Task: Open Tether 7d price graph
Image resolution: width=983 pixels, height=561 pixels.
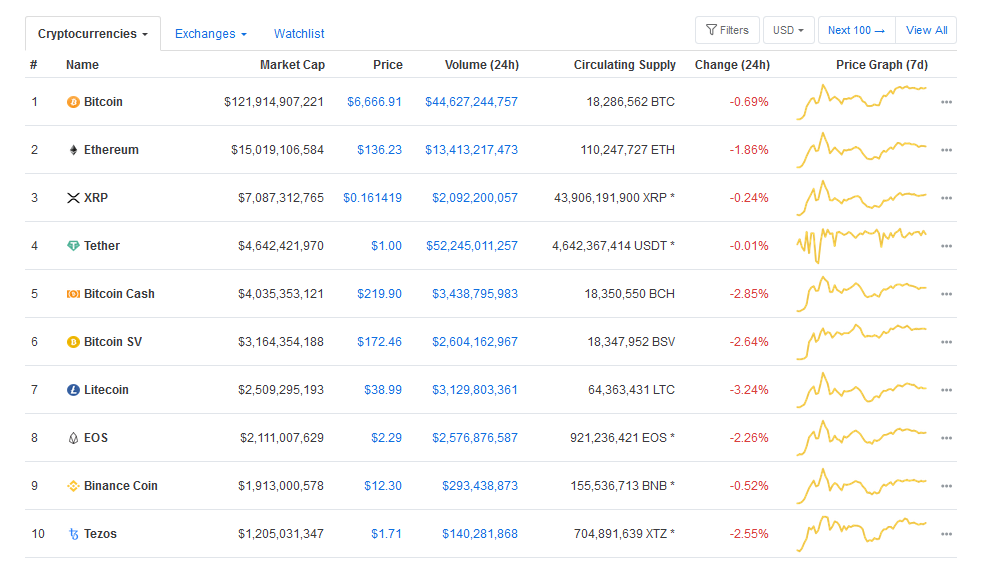Action: point(861,245)
